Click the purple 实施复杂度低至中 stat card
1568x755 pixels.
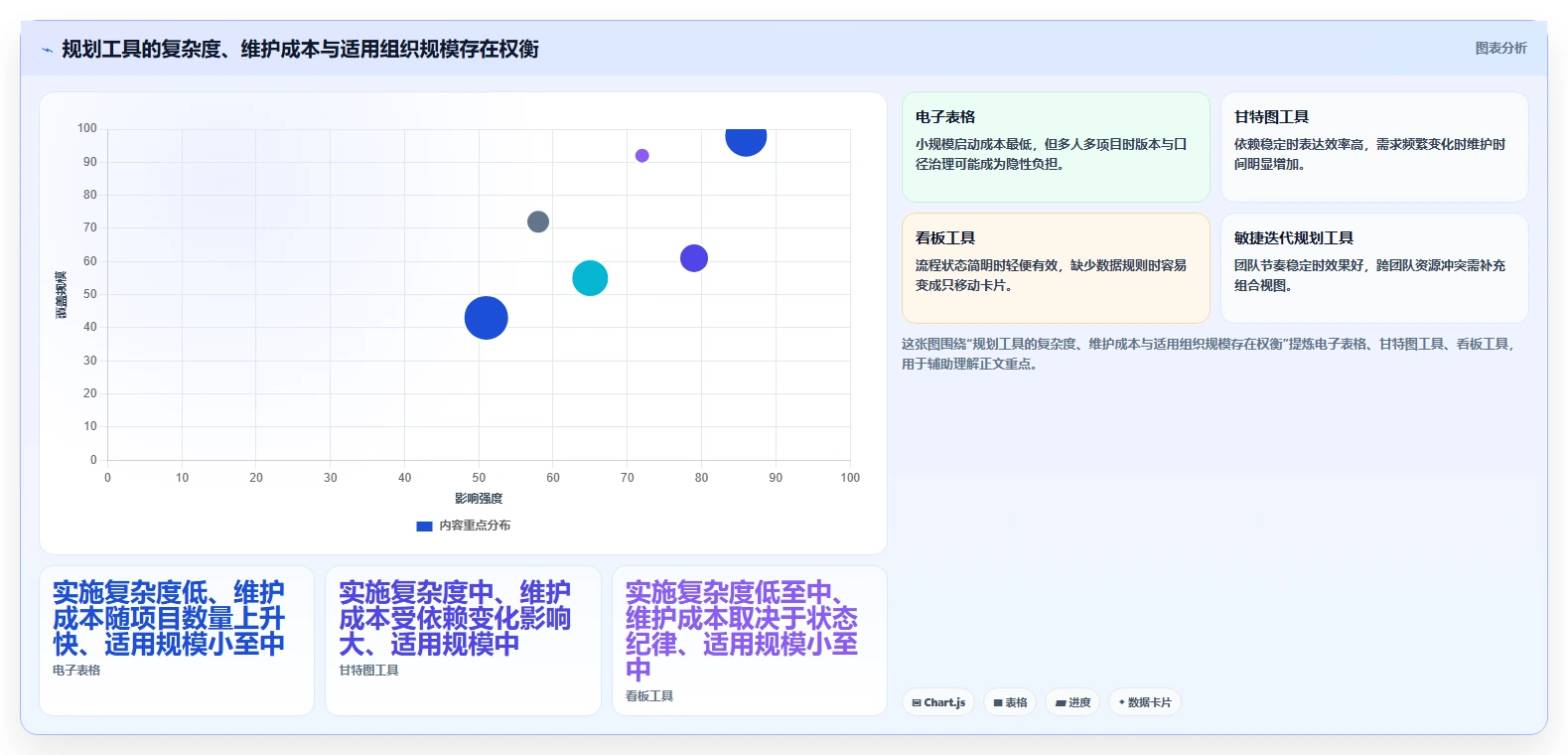tap(750, 641)
